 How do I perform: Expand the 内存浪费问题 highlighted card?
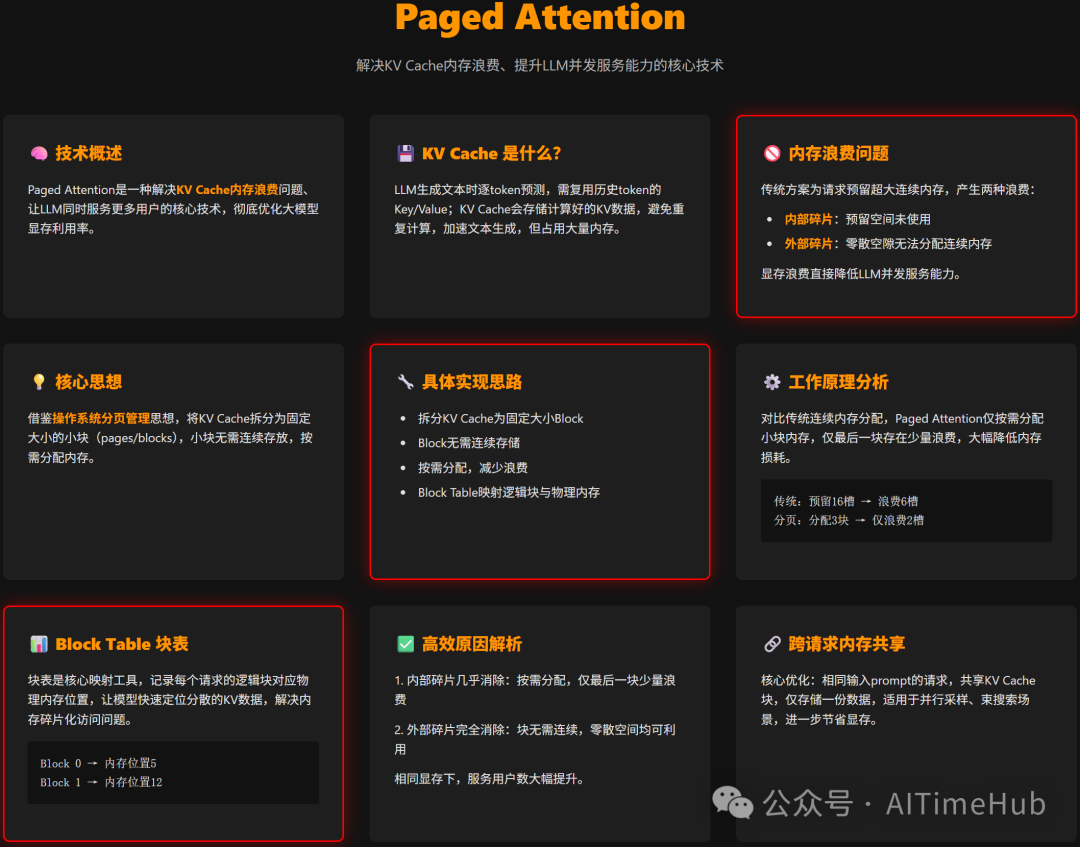(906, 217)
